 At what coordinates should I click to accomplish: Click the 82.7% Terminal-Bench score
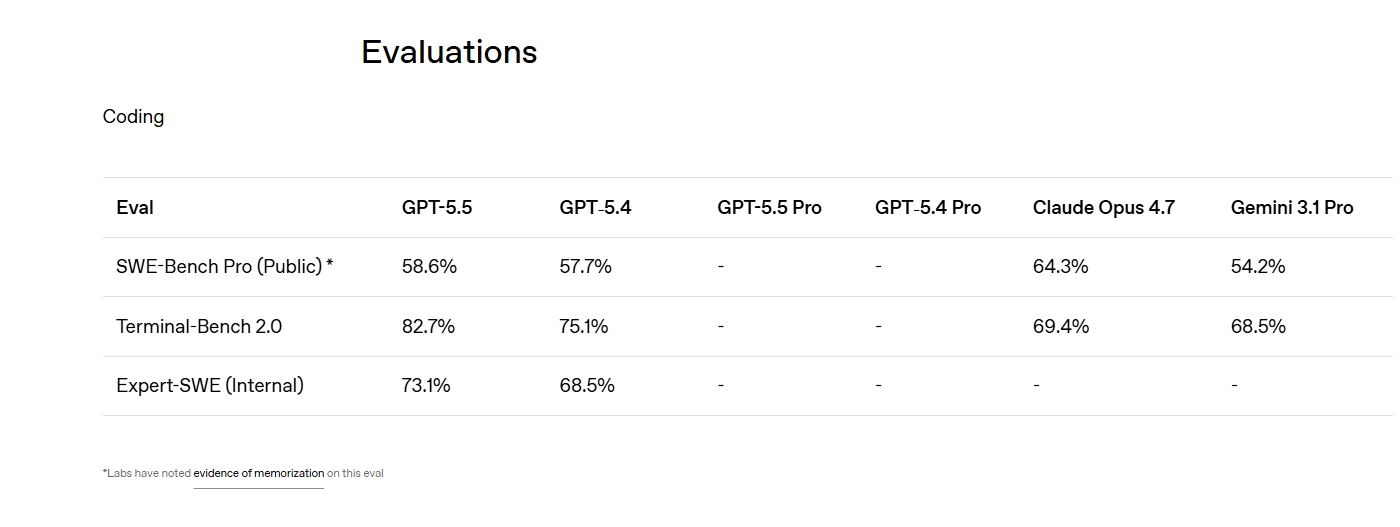[x=428, y=326]
